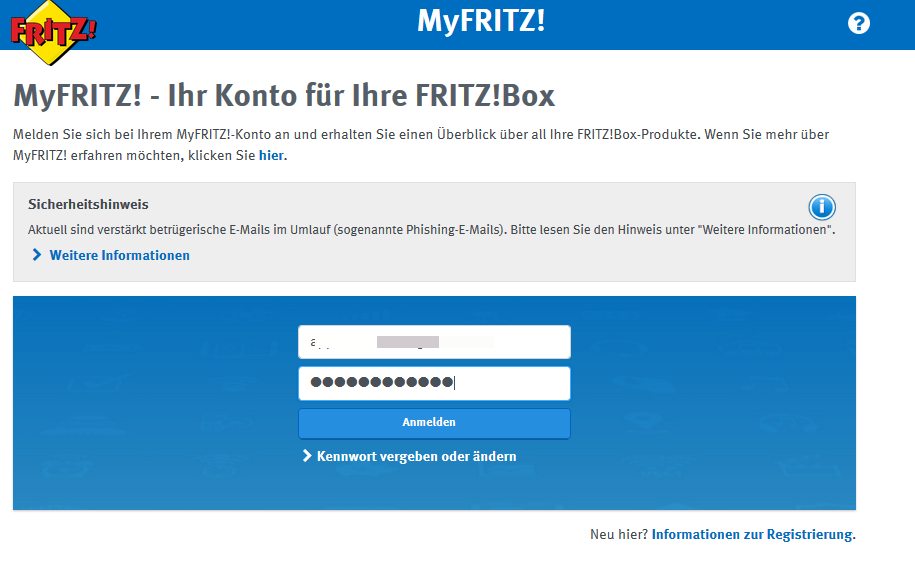915x569 pixels.
Task: Expand Weitere Informationen chevron
Action: pos(37,255)
